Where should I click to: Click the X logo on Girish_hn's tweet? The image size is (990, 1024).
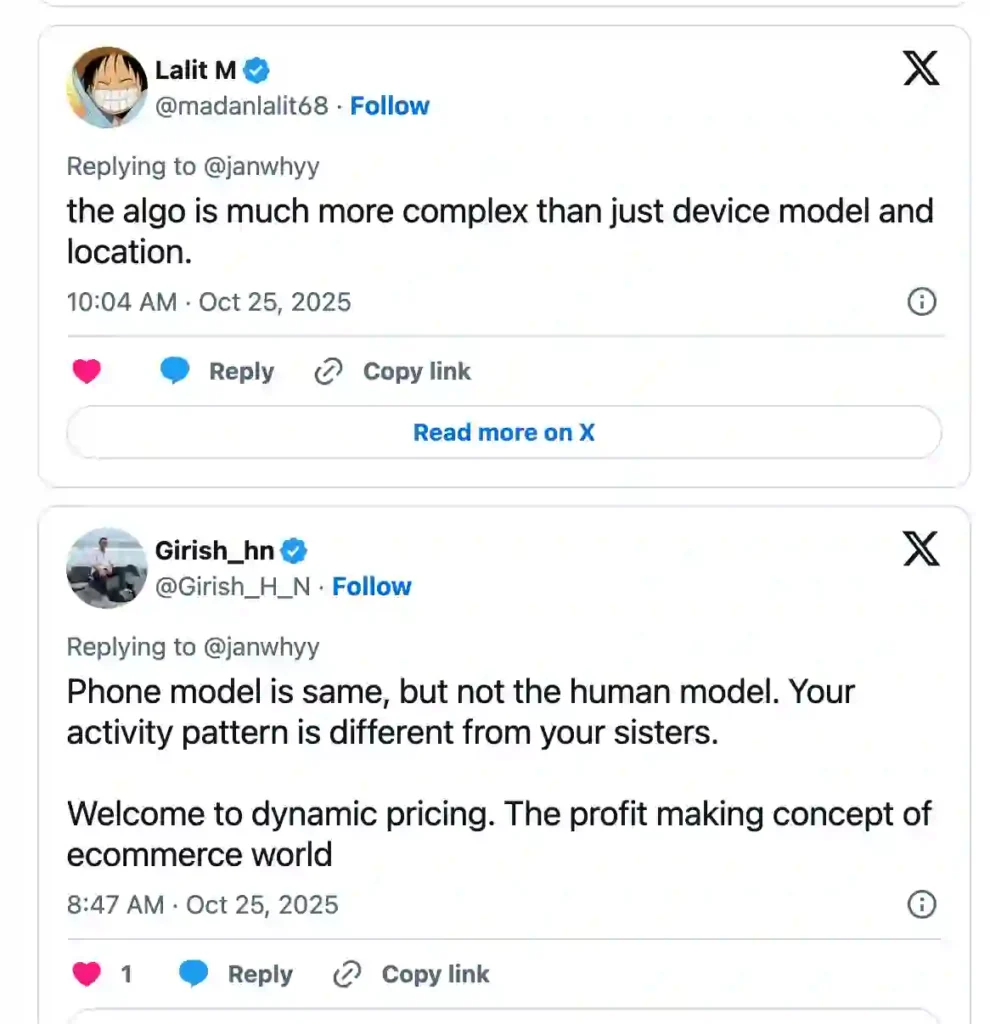tap(921, 549)
